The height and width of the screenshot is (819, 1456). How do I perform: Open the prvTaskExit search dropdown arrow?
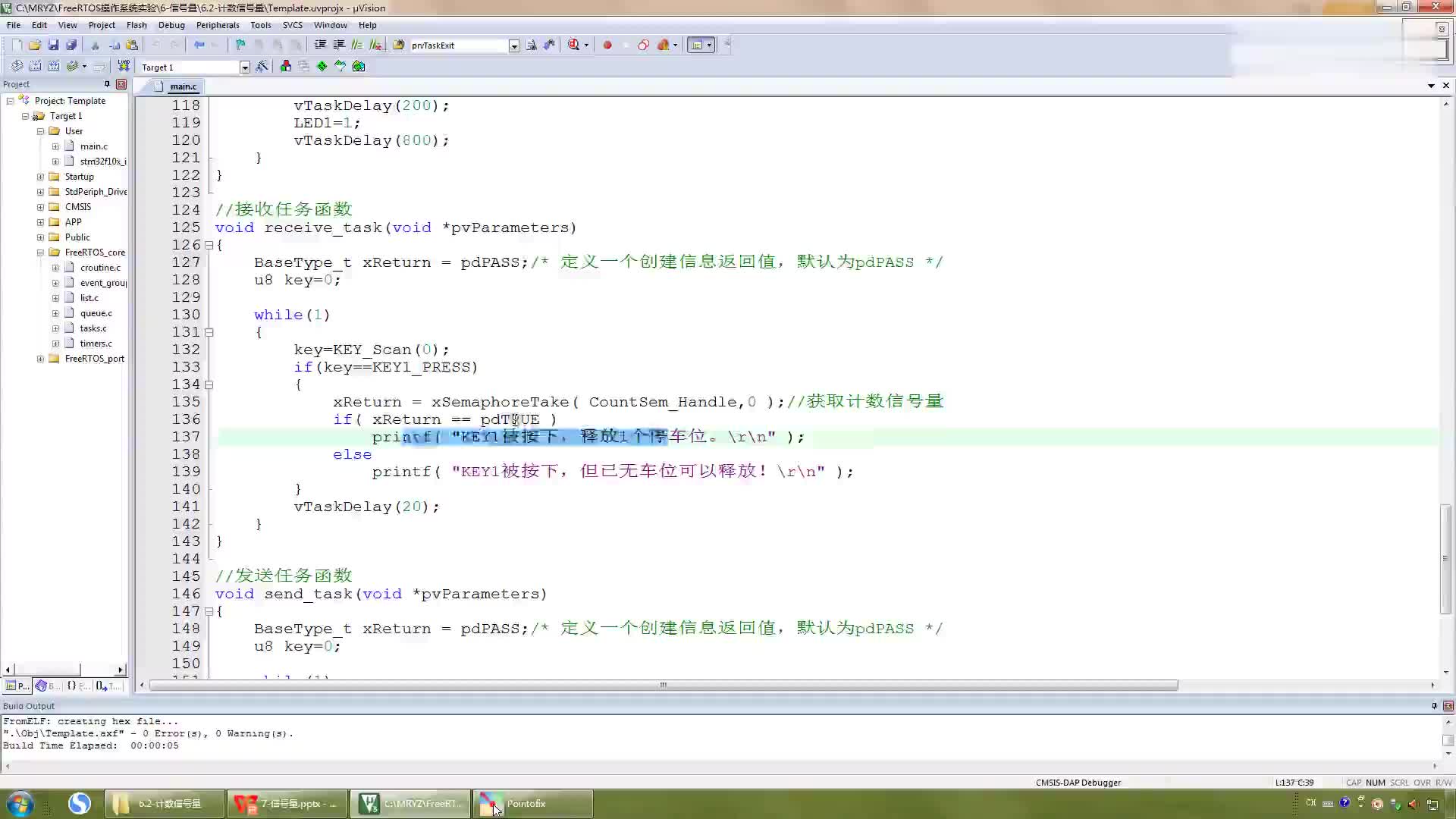pos(513,45)
